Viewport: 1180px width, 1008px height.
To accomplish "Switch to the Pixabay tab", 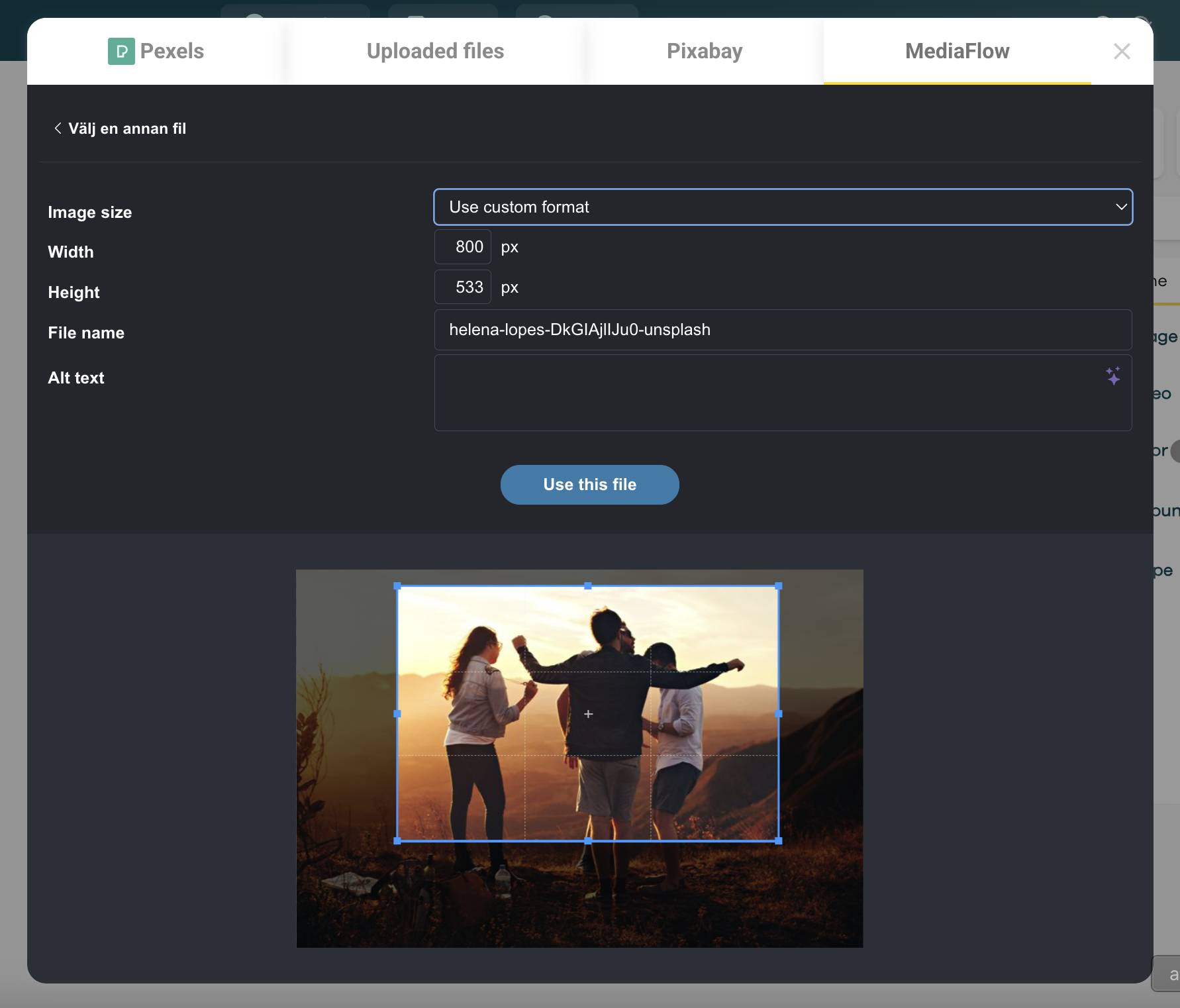I will click(704, 51).
